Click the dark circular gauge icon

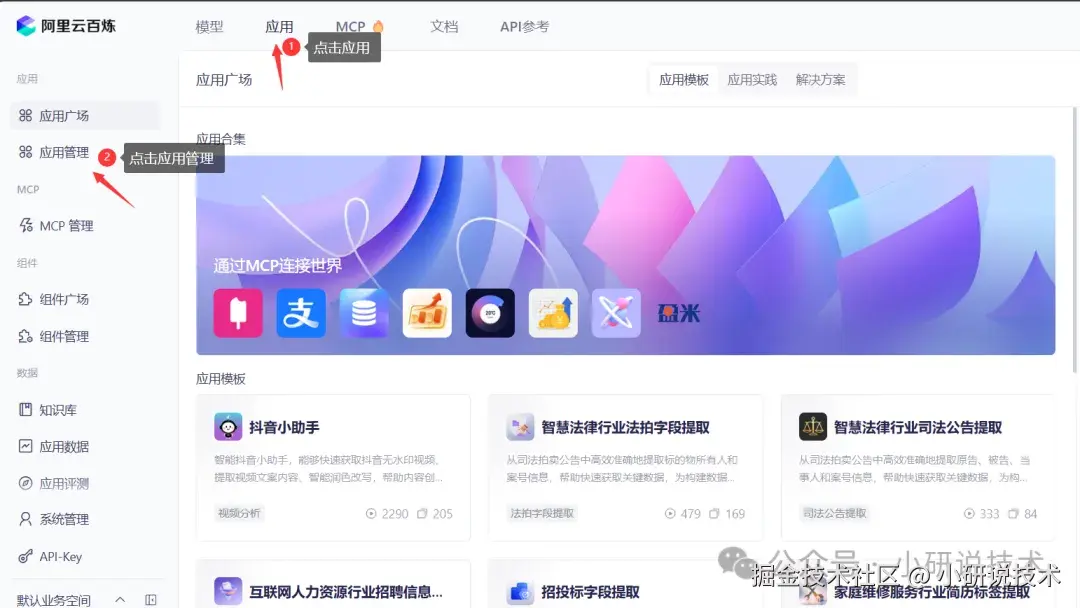490,313
